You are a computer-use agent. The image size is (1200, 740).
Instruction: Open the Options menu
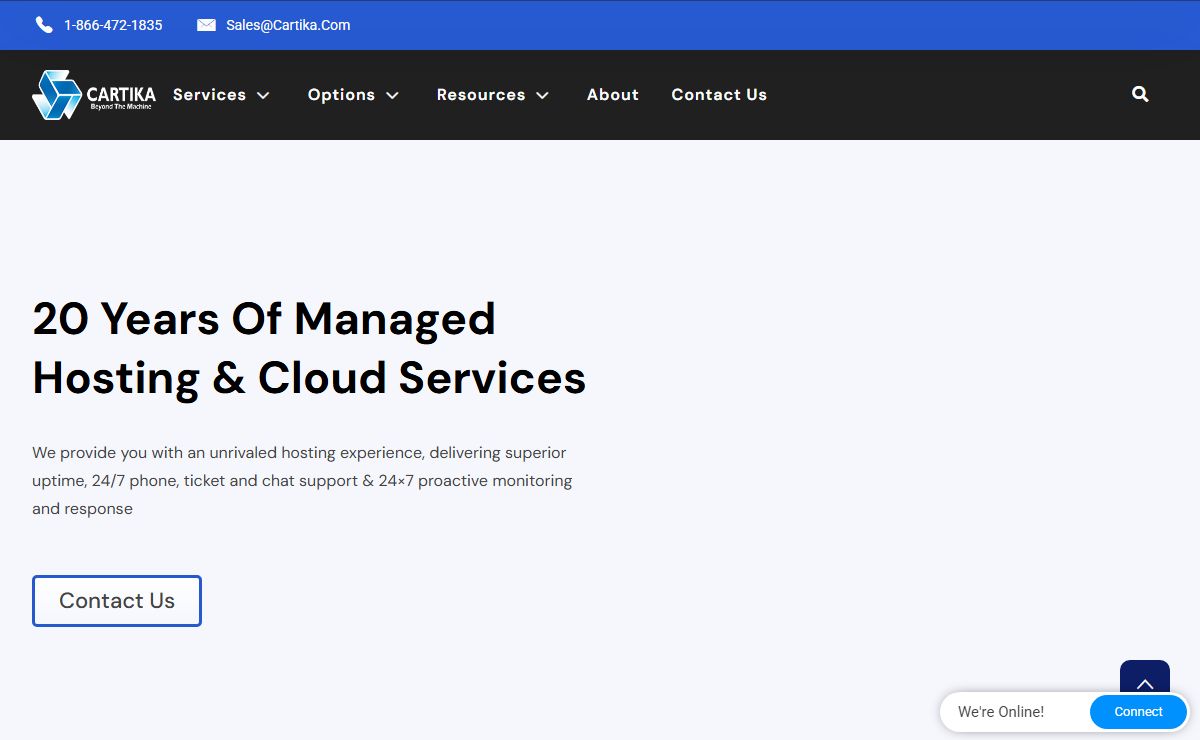(341, 94)
